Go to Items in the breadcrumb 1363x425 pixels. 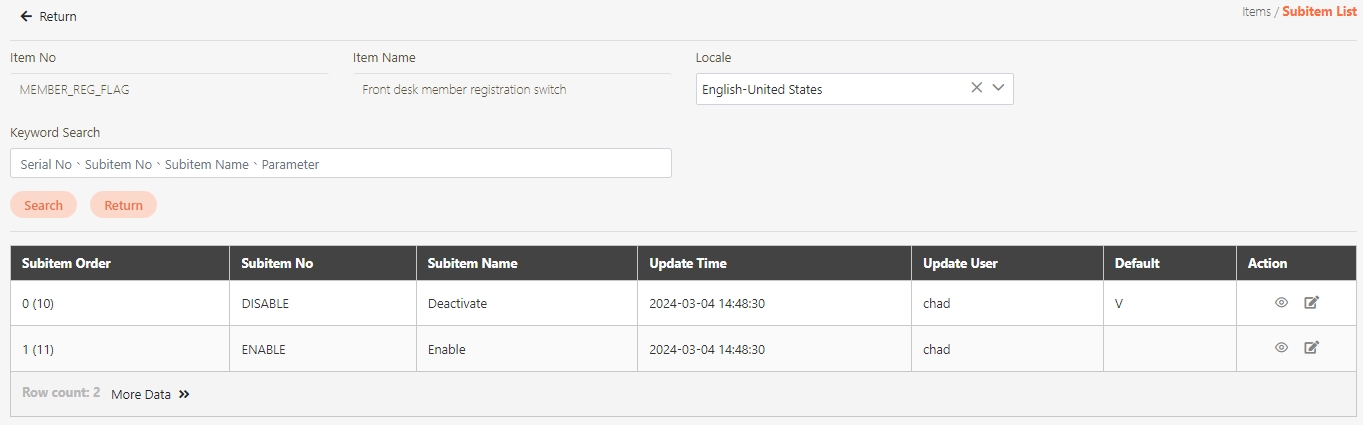coord(1255,12)
